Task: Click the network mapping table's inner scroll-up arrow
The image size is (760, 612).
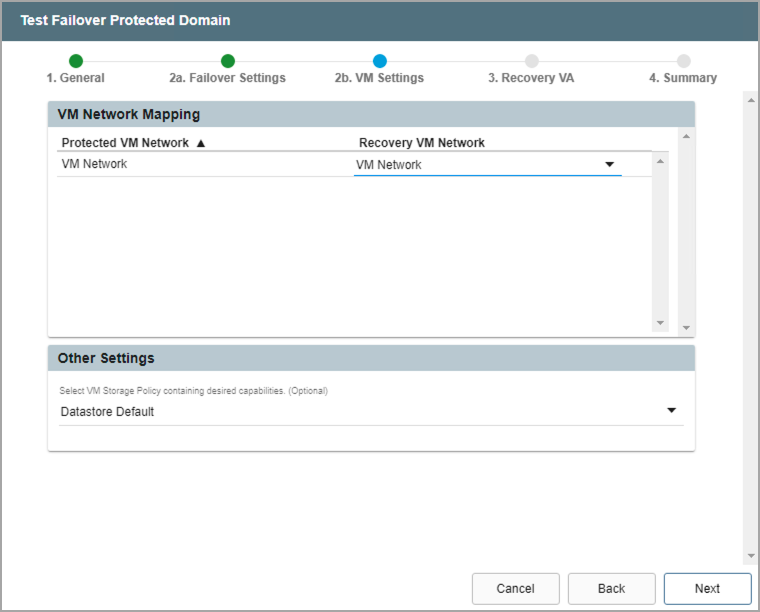Action: [x=660, y=160]
